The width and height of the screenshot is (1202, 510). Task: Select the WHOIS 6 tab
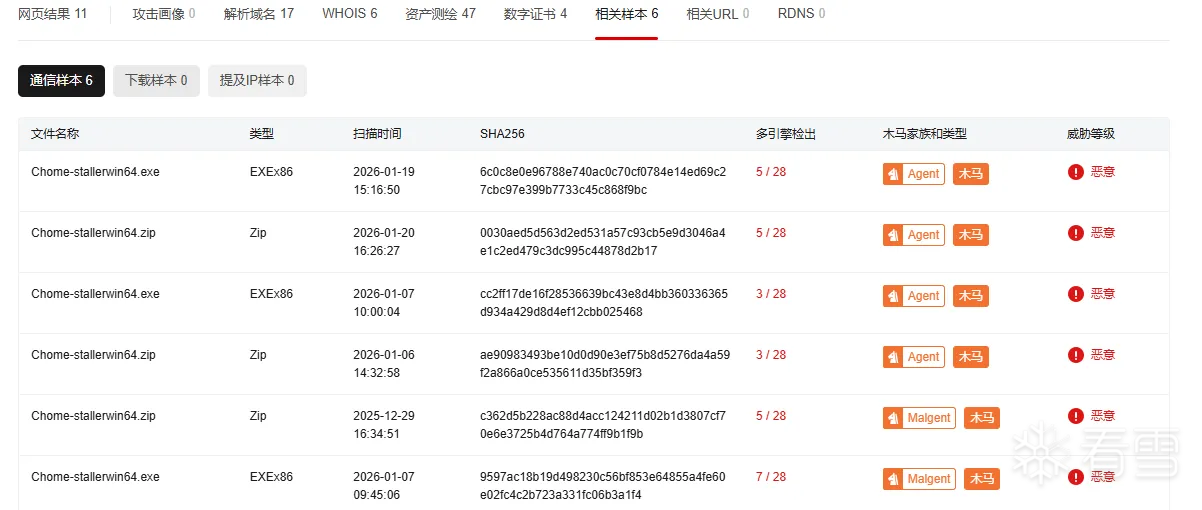click(x=350, y=14)
